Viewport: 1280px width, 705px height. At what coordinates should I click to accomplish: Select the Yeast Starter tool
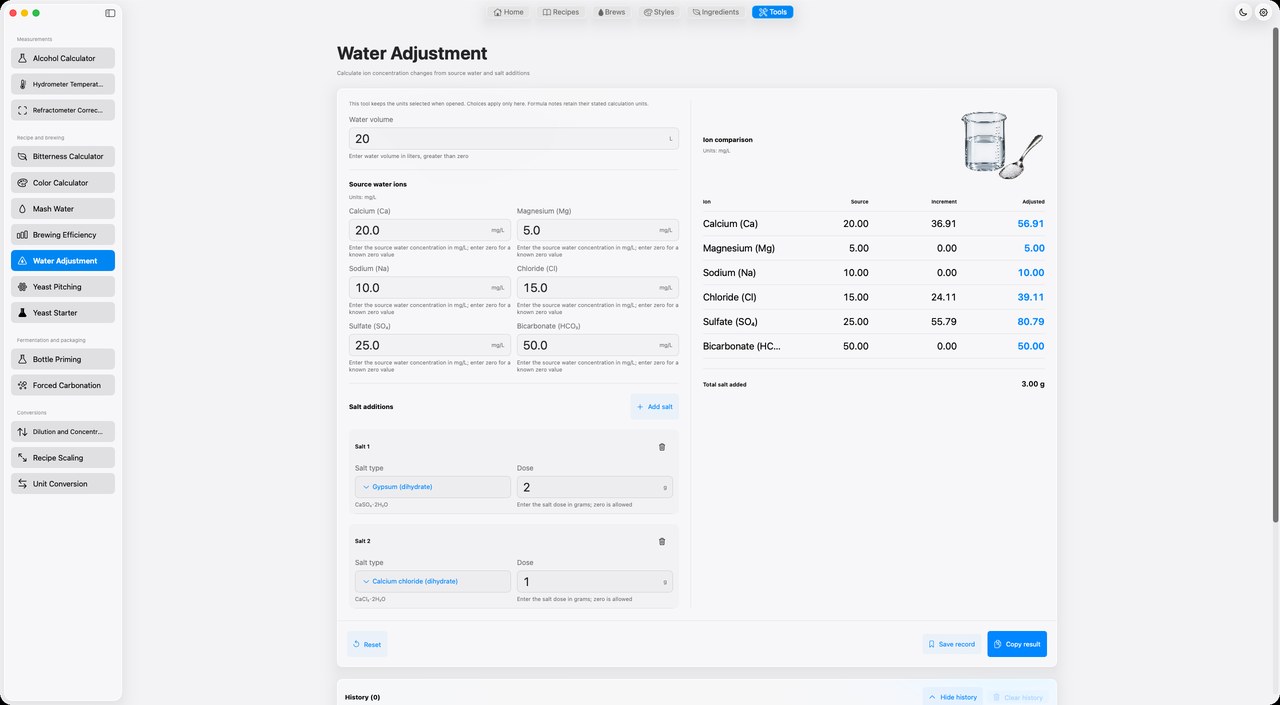tap(63, 313)
